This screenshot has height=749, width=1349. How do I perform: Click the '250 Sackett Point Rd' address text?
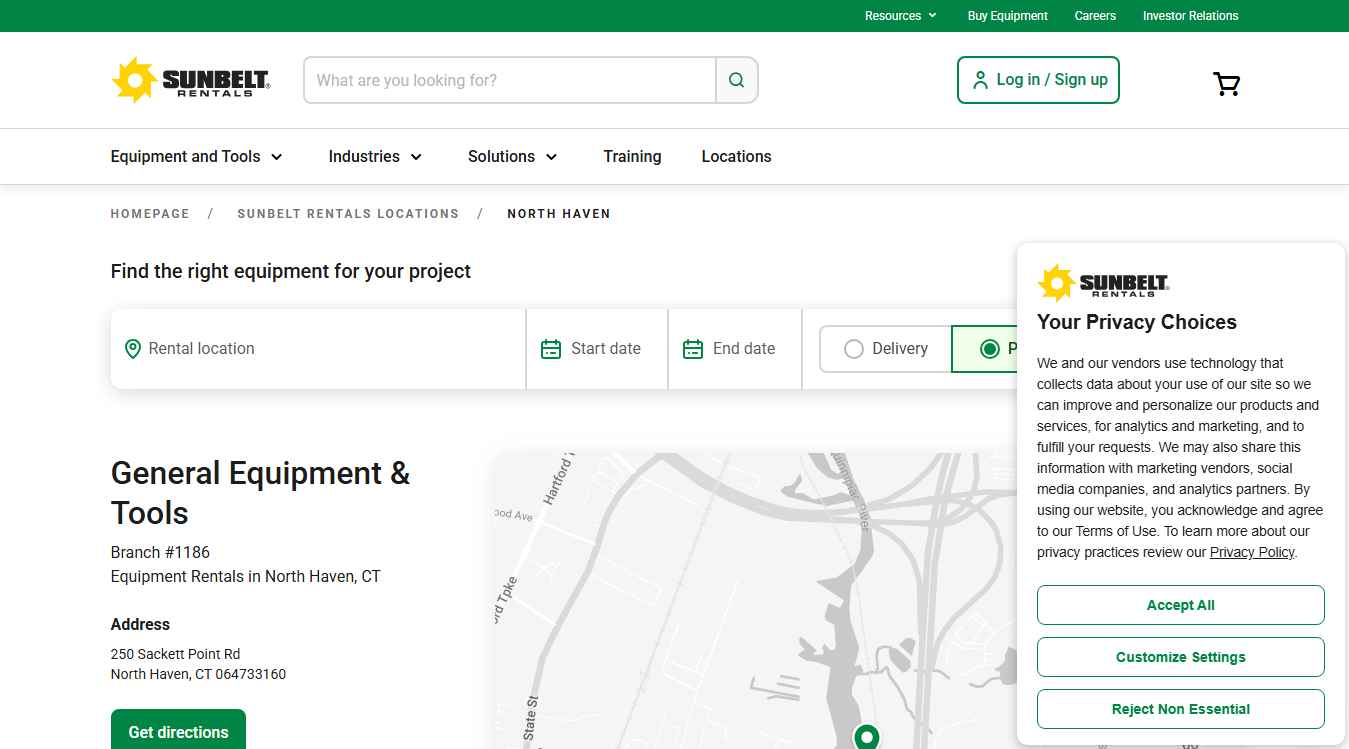click(176, 654)
